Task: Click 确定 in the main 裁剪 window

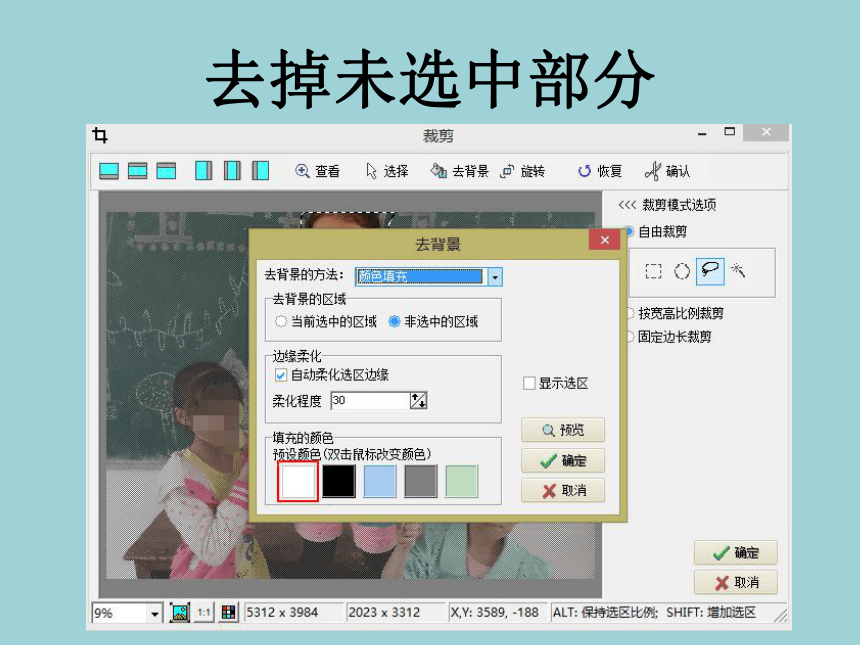Action: click(735, 552)
